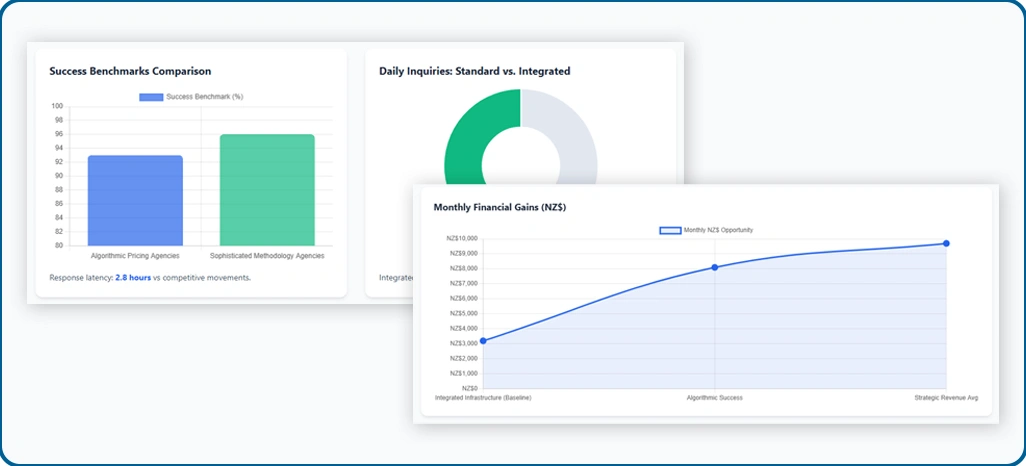Select the Algorithmic Success data point
The width and height of the screenshot is (1026, 466).
pos(715,267)
